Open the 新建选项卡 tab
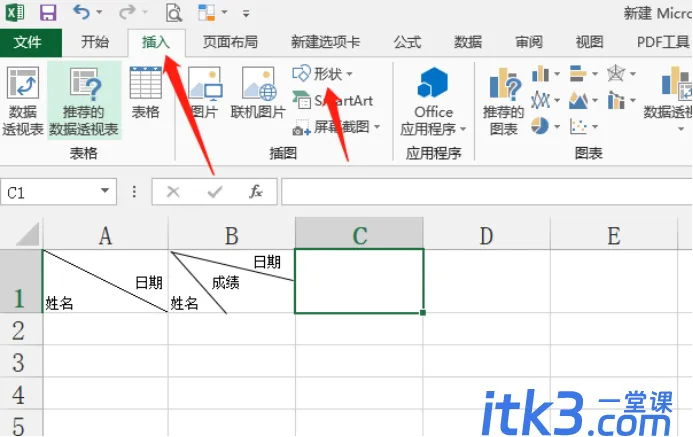The height and width of the screenshot is (437, 693). click(x=325, y=42)
